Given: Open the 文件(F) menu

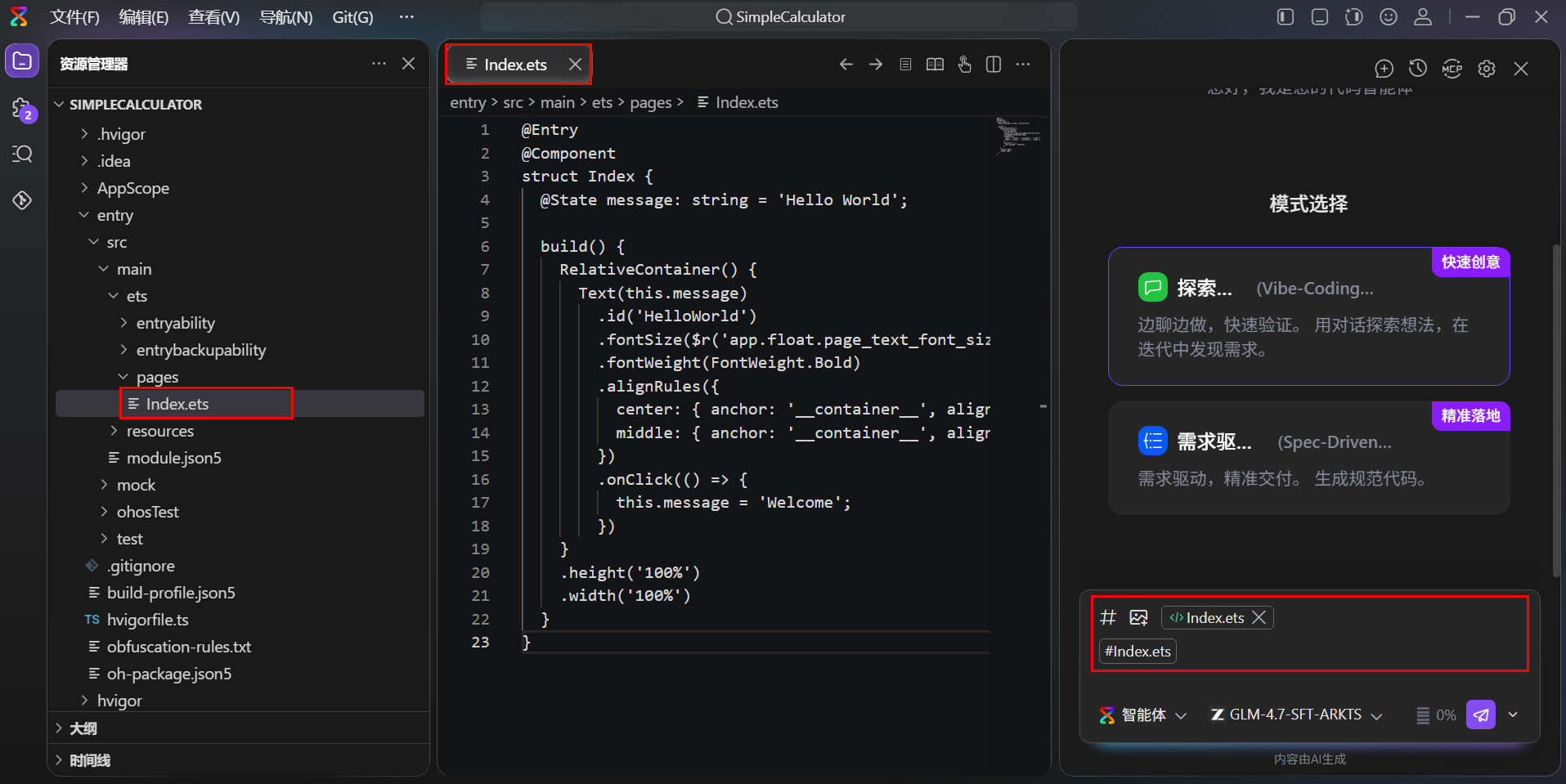Looking at the screenshot, I should pos(74,17).
